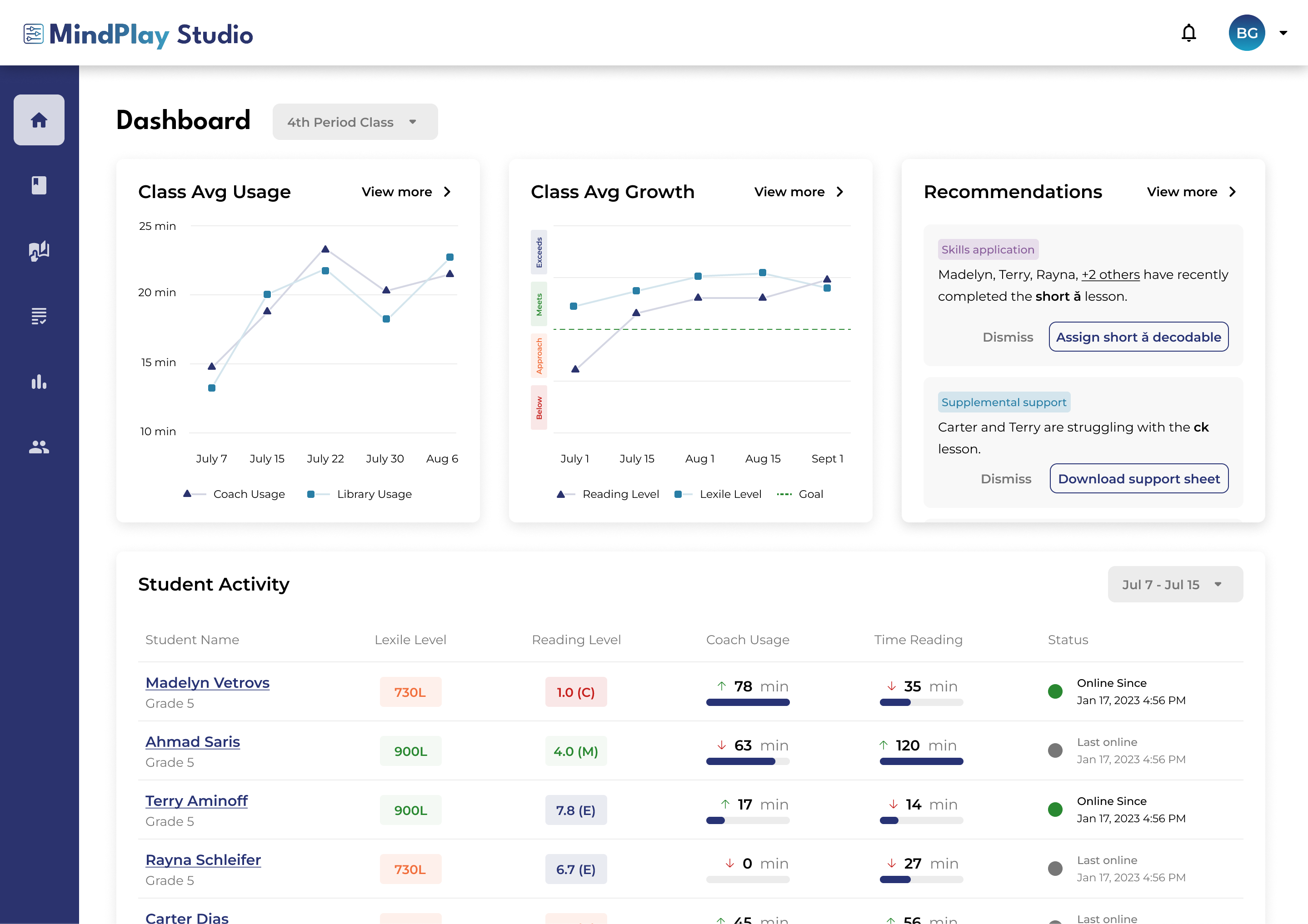View more of Class Avg Growth
Viewport: 1308px width, 924px height.
tap(799, 192)
